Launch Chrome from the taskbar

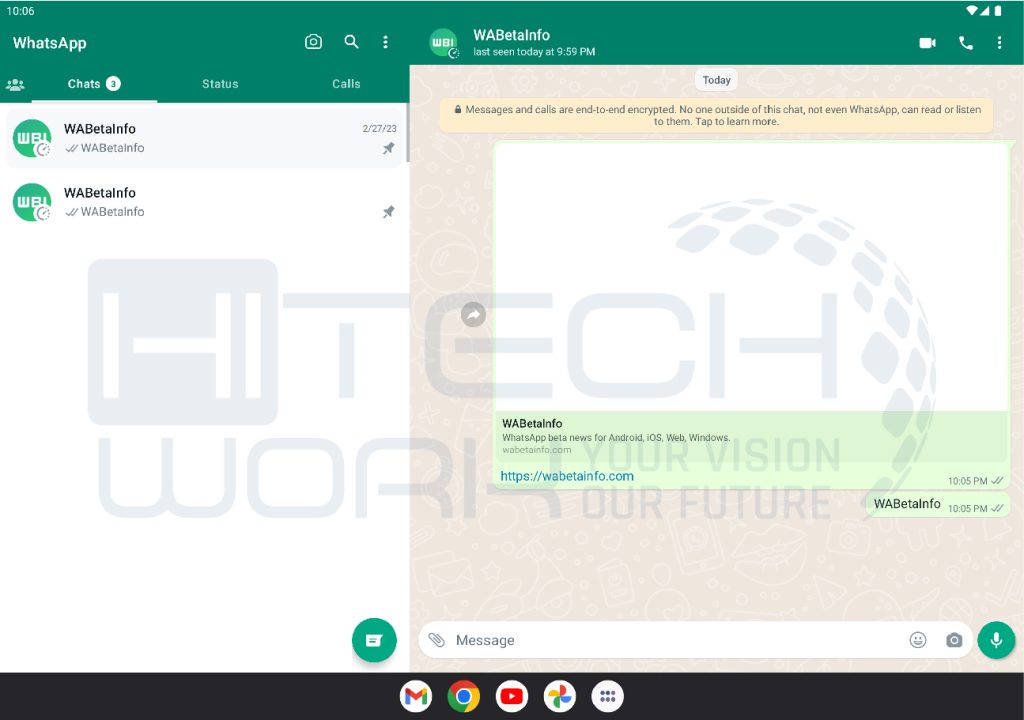[464, 696]
